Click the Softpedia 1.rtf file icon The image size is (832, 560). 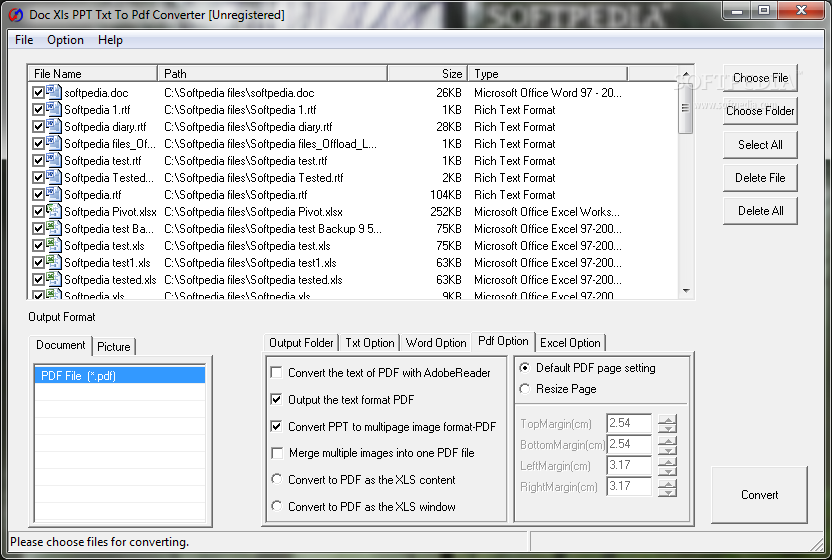54,109
